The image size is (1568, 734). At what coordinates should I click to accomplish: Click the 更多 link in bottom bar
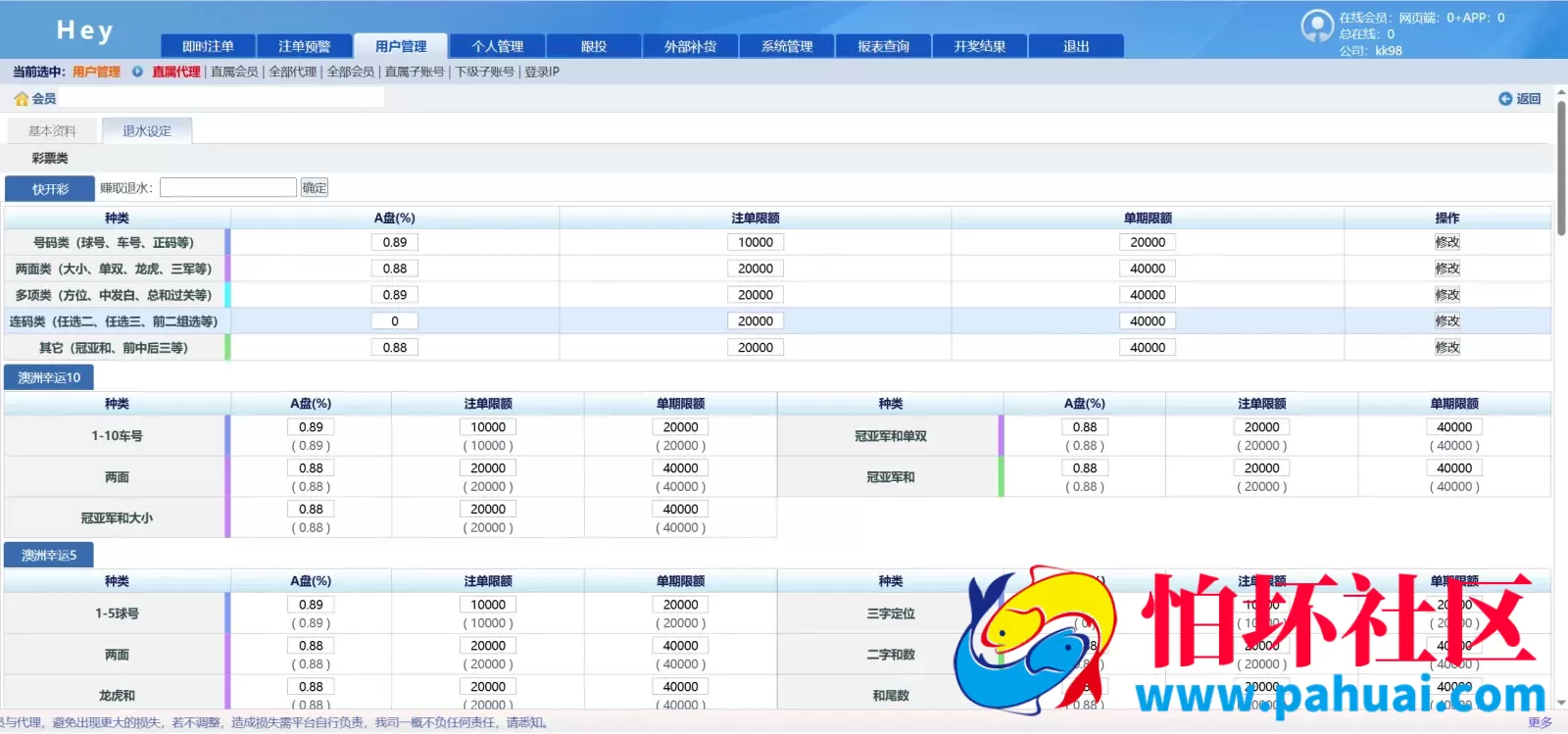[1540, 723]
